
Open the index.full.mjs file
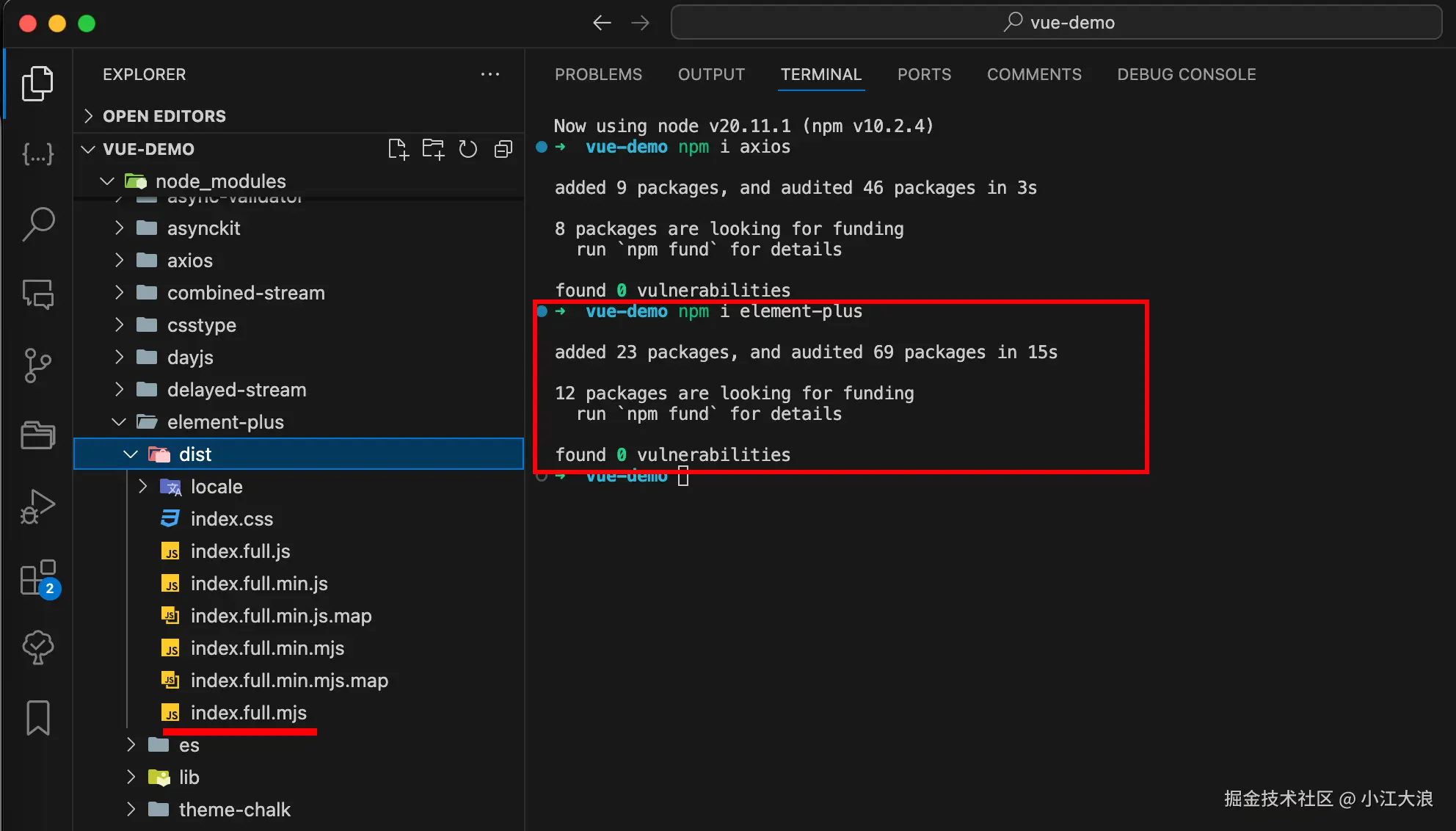tap(248, 713)
